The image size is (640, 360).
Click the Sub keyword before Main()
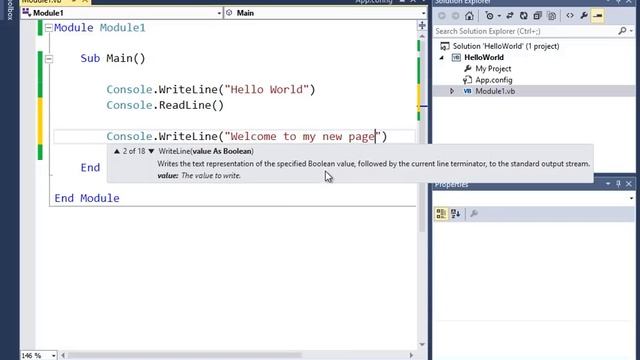[90, 59]
